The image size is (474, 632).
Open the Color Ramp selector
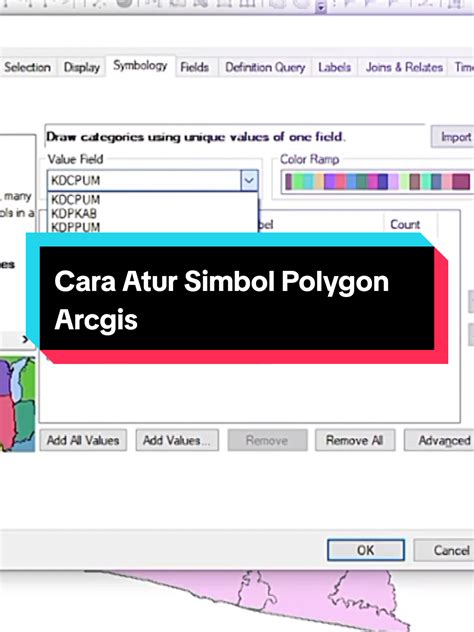pyautogui.click(x=377, y=181)
